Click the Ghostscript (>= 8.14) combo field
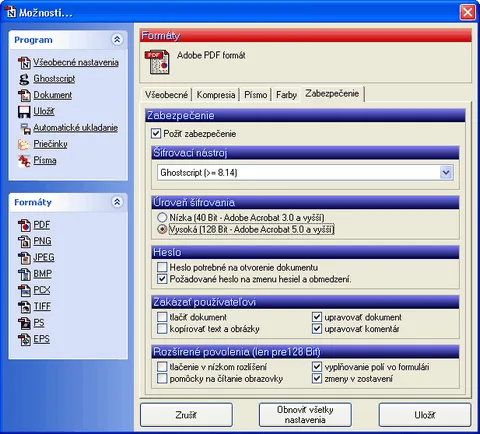The image size is (480, 434). (x=305, y=173)
